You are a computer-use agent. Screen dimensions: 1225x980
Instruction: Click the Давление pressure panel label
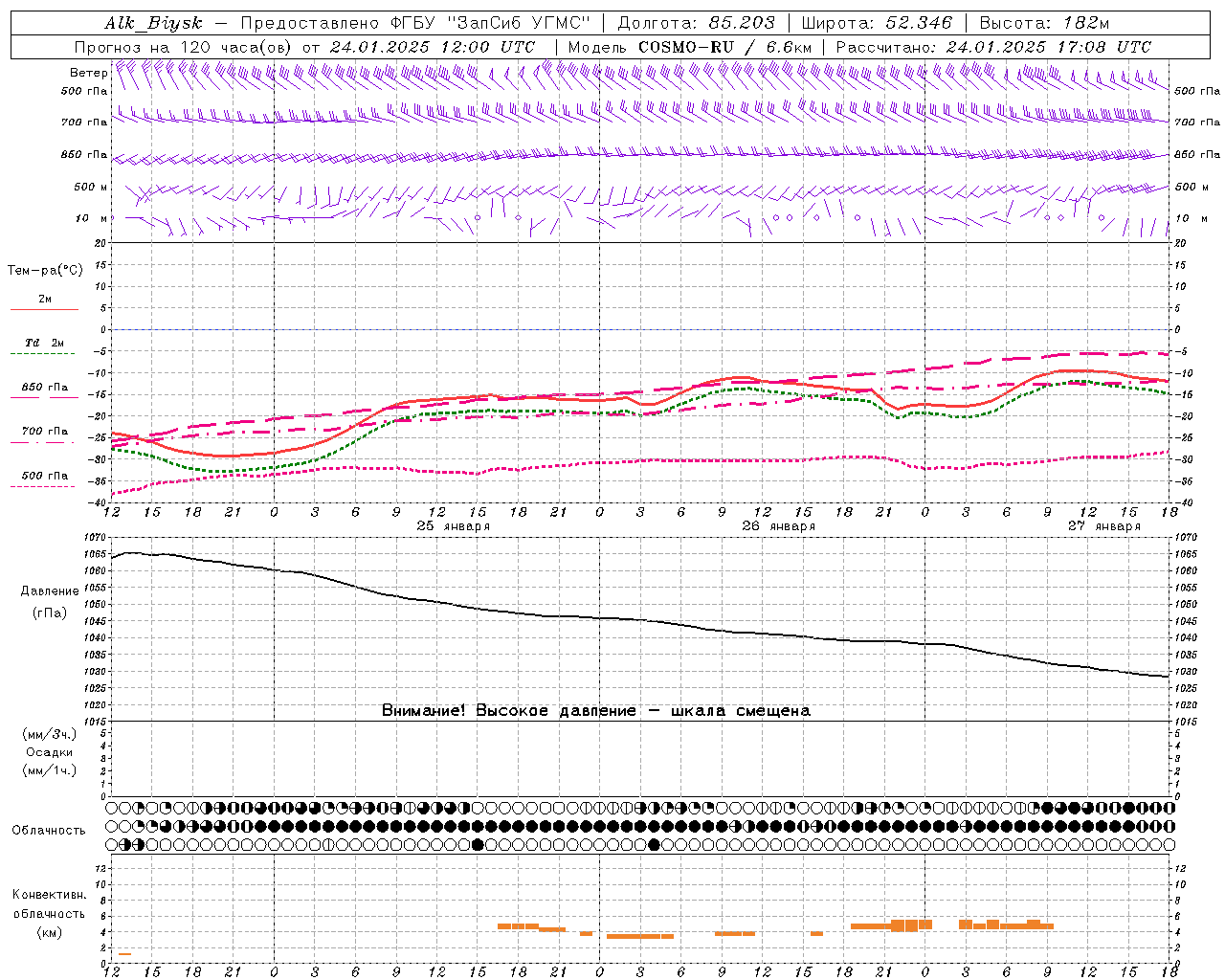coord(50,591)
